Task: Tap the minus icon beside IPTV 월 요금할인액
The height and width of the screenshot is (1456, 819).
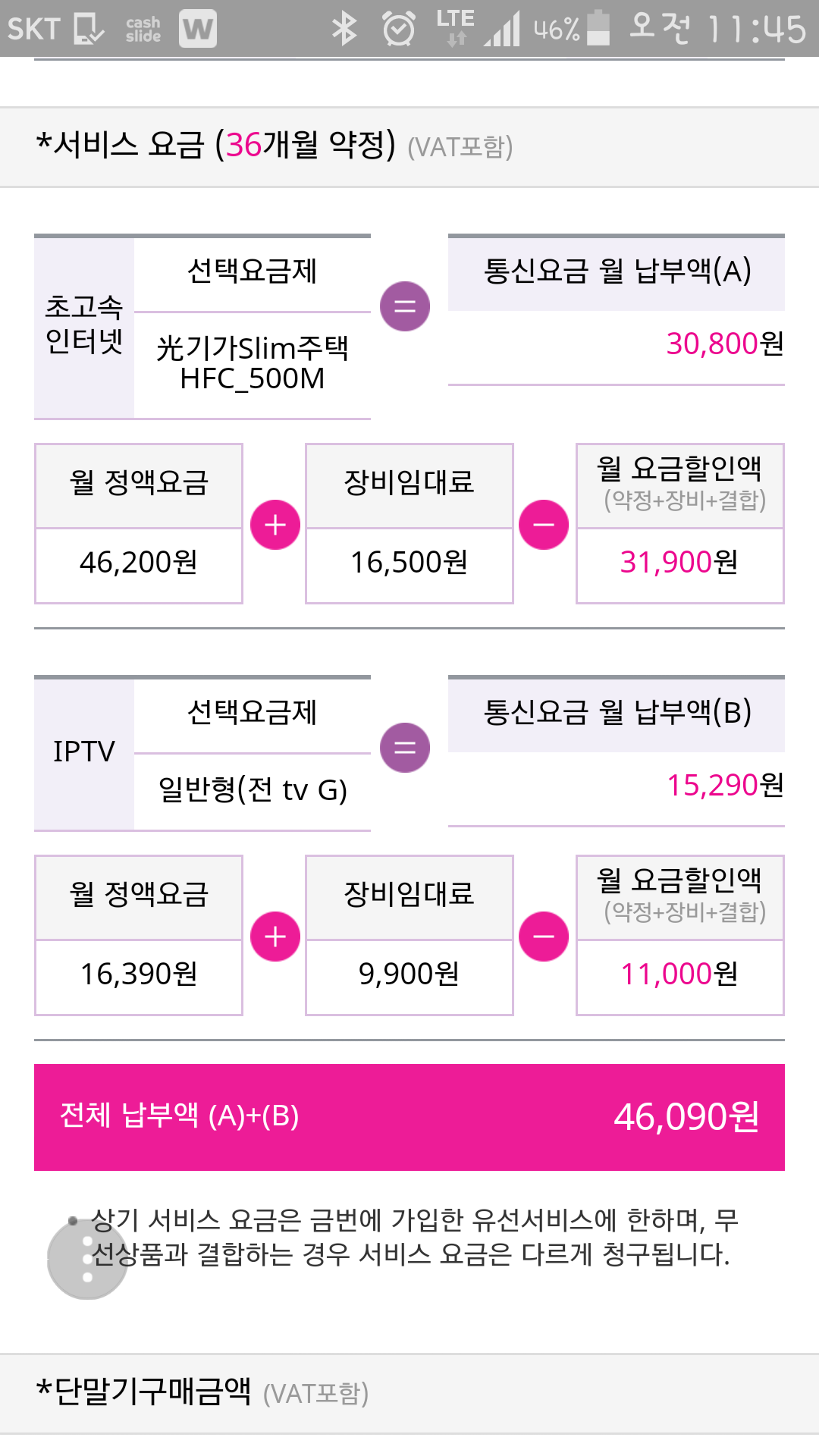Action: click(544, 937)
